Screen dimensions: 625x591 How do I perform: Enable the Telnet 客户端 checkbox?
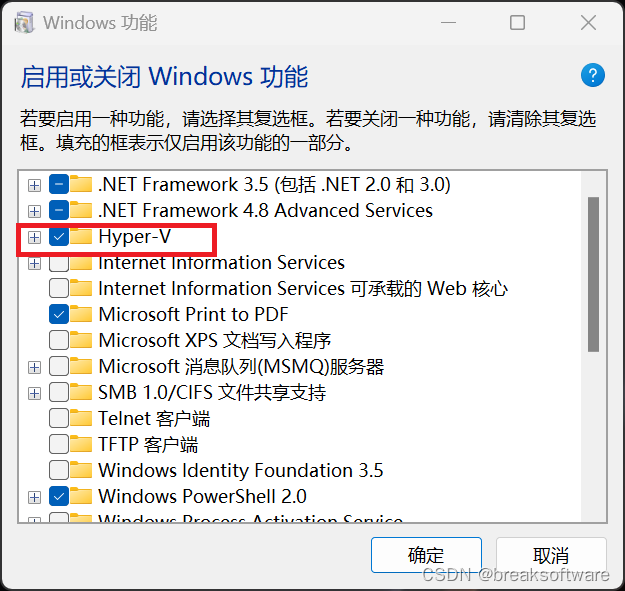coord(59,419)
